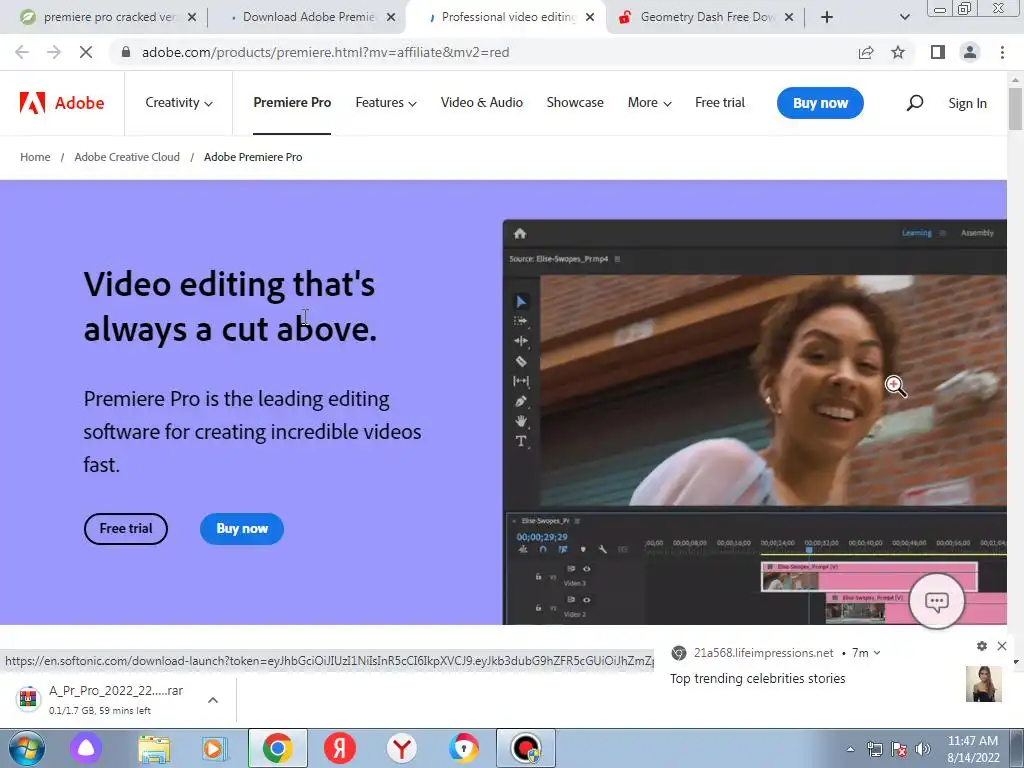The image size is (1024, 768).
Task: Stop loading the page
Action: coord(86,52)
